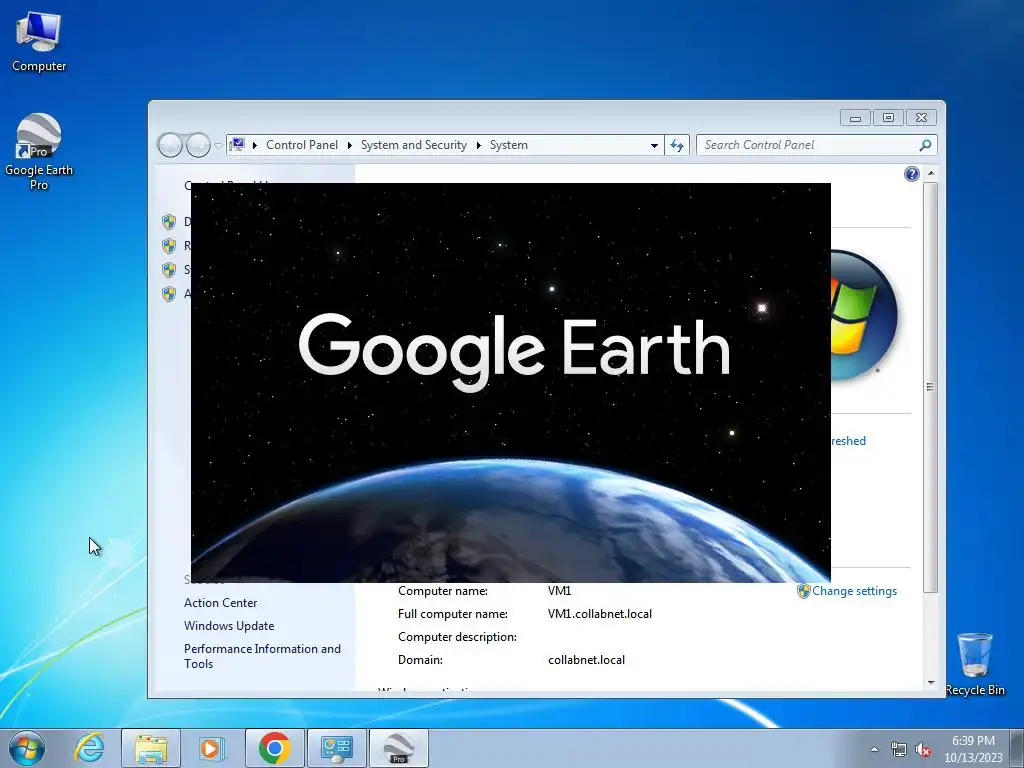This screenshot has width=1024, height=768.
Task: Switch to Google Earth Pro taskbar button
Action: 399,748
